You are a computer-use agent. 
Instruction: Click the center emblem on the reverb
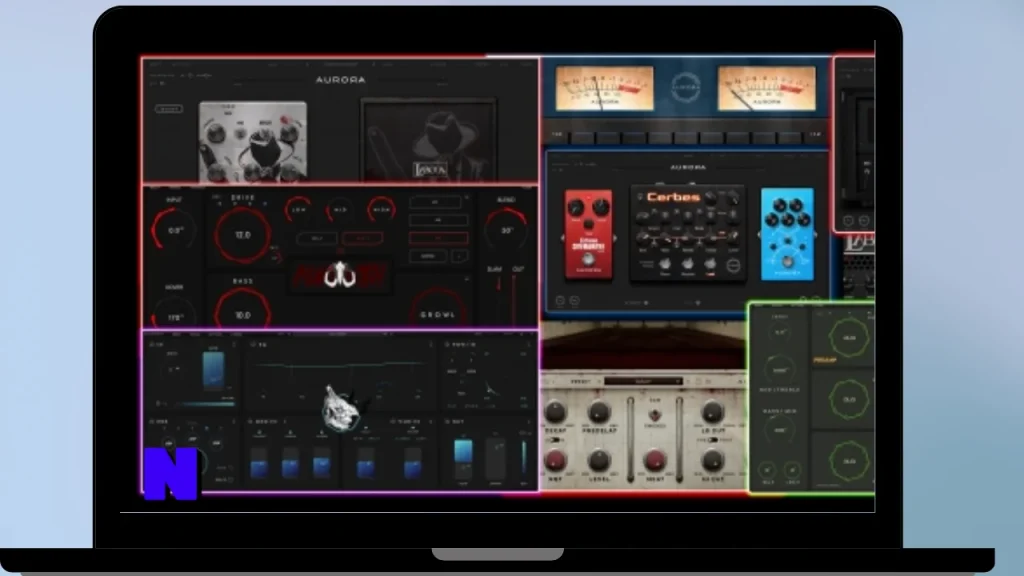point(654,415)
